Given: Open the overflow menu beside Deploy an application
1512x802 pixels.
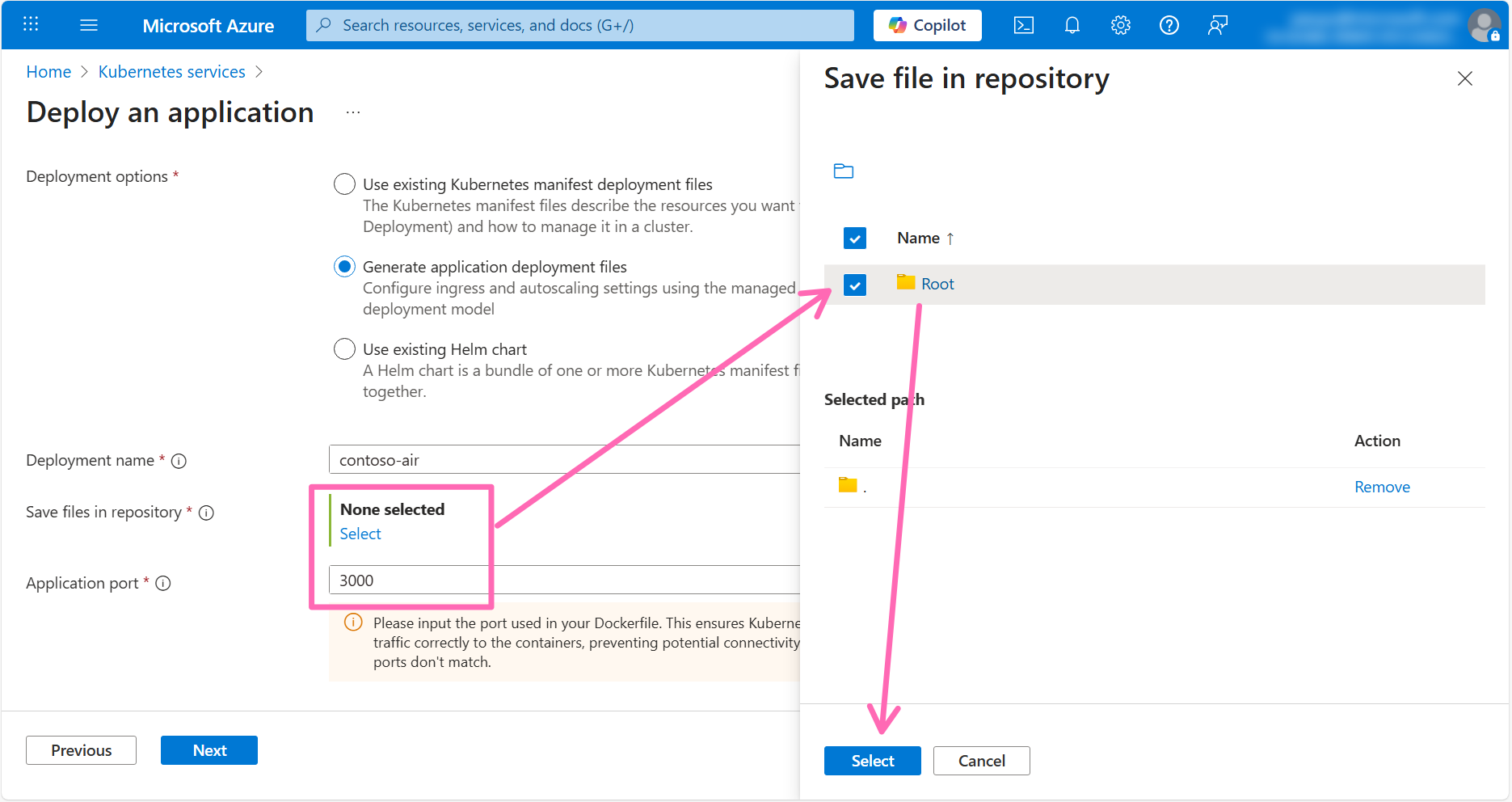Looking at the screenshot, I should tap(353, 112).
